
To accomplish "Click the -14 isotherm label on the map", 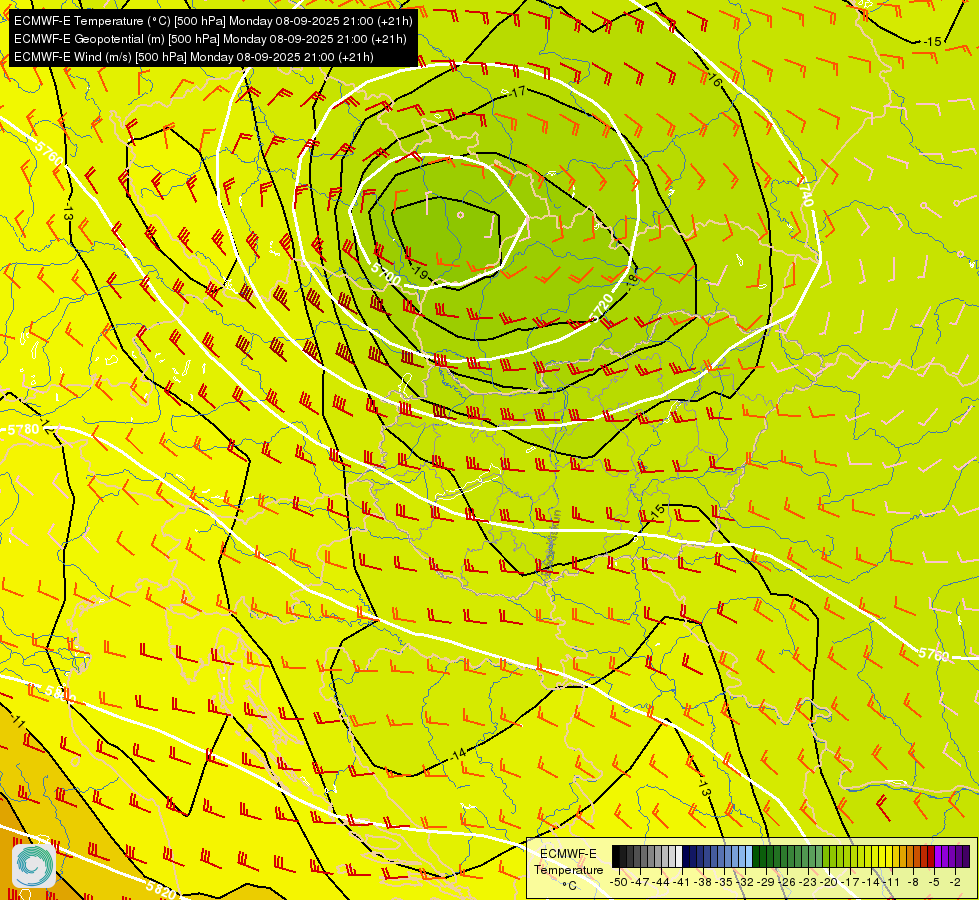I will 458,754.
